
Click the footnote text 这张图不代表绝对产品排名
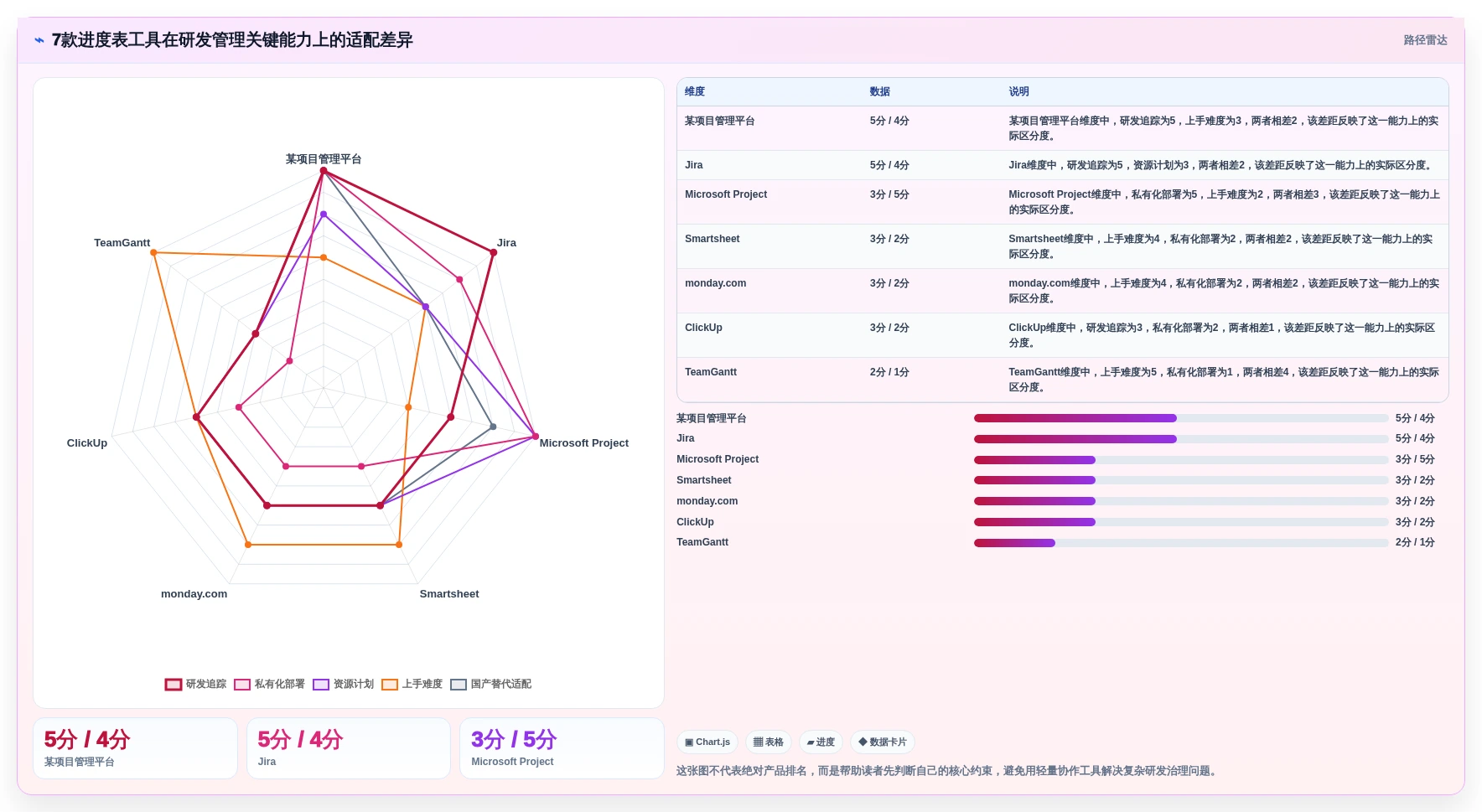(x=946, y=771)
